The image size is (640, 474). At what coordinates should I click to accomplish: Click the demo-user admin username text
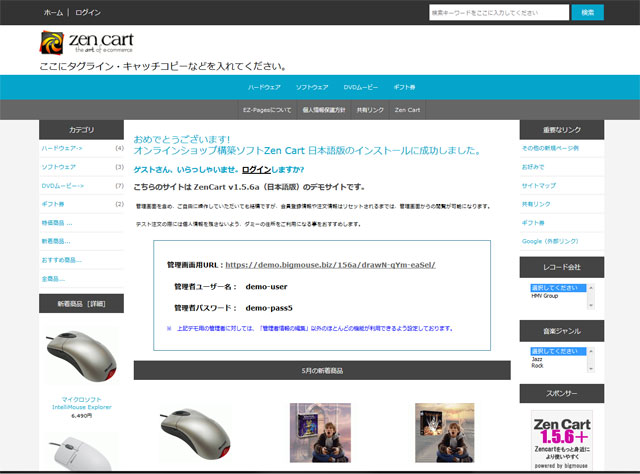point(267,287)
